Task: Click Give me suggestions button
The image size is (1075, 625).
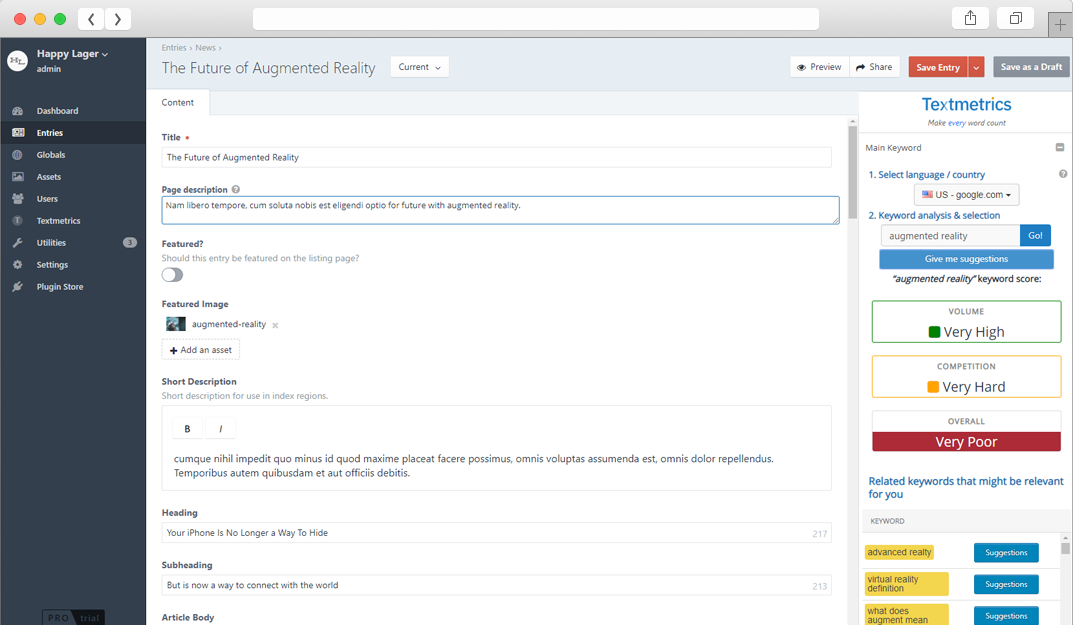Action: pos(966,259)
